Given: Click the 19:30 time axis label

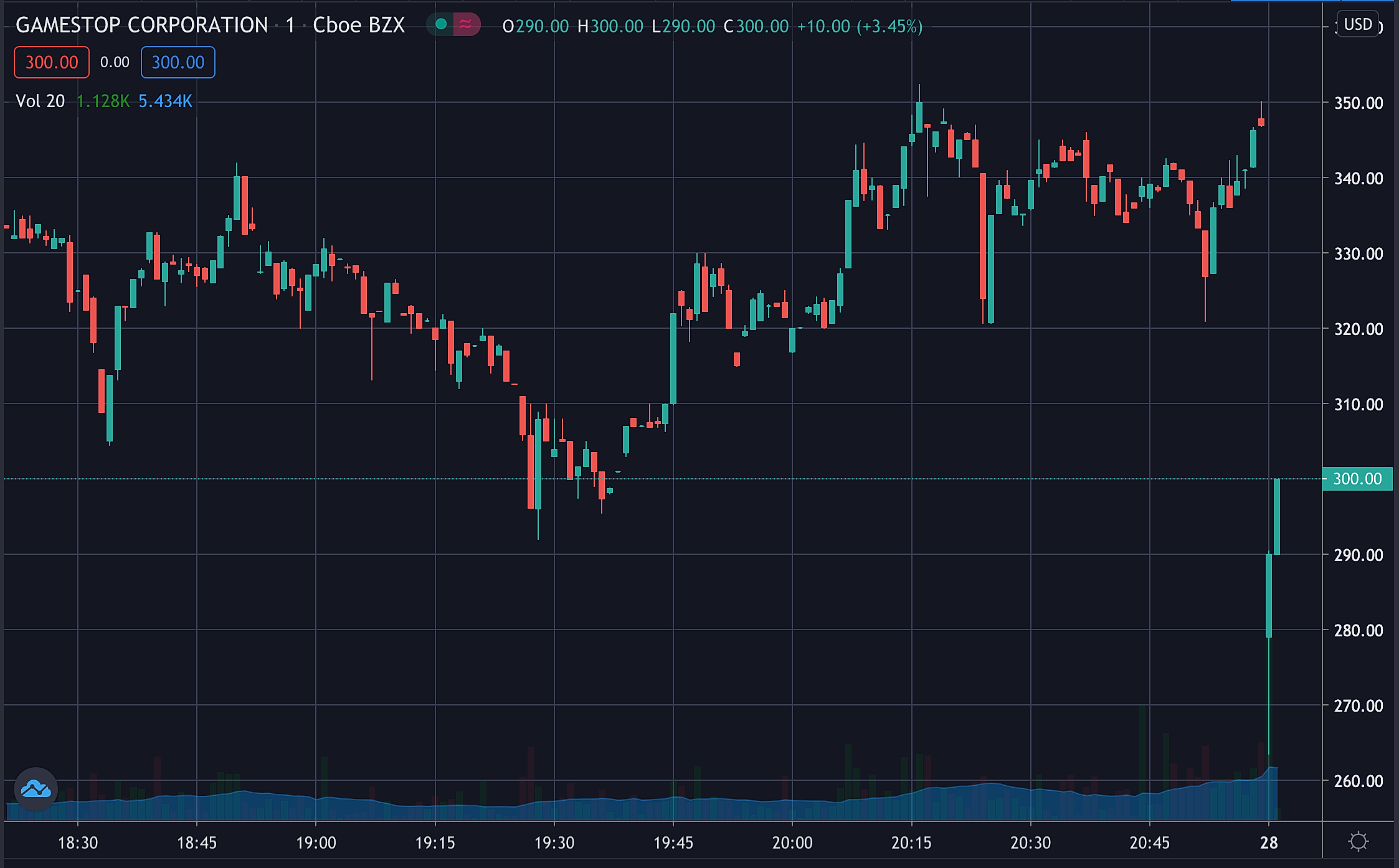Looking at the screenshot, I should (554, 843).
